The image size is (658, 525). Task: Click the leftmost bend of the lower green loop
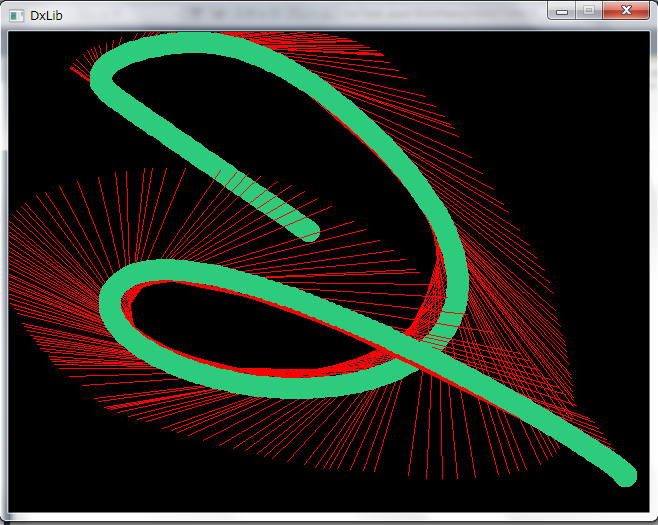113,303
